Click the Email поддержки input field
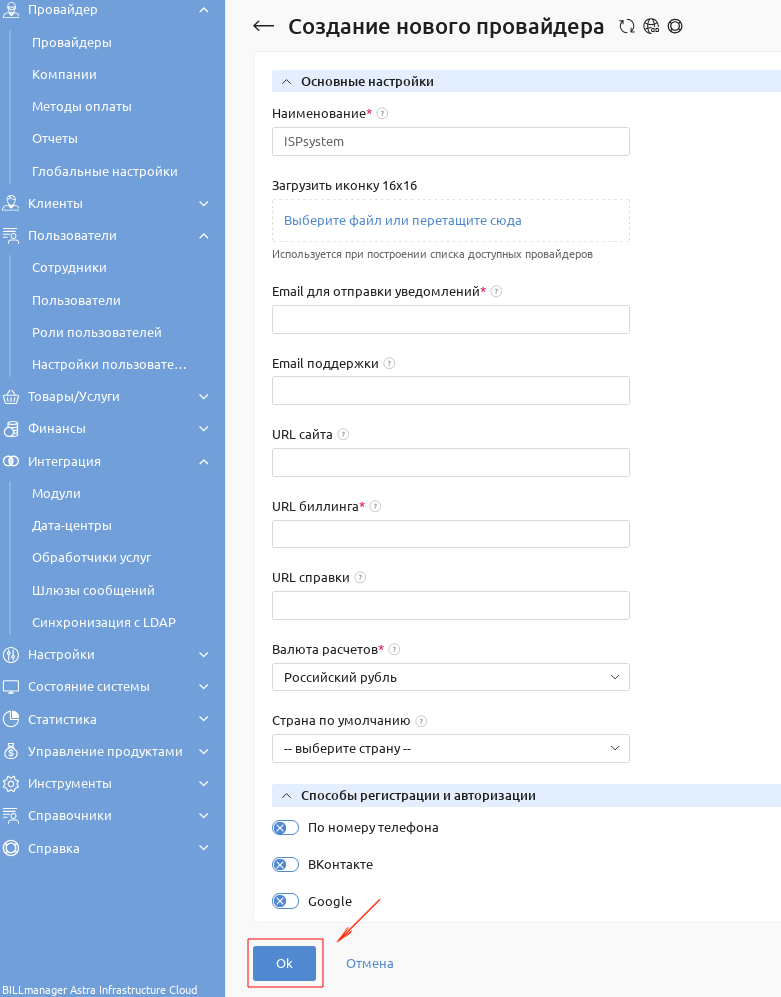Viewport: 781px width, 997px height. (x=451, y=390)
